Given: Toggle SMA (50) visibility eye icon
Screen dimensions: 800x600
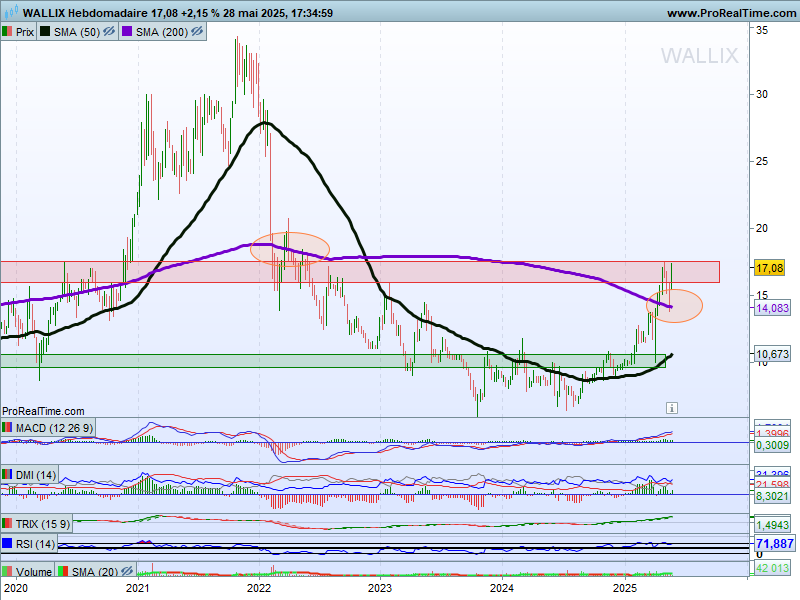Looking at the screenshot, I should (109, 32).
